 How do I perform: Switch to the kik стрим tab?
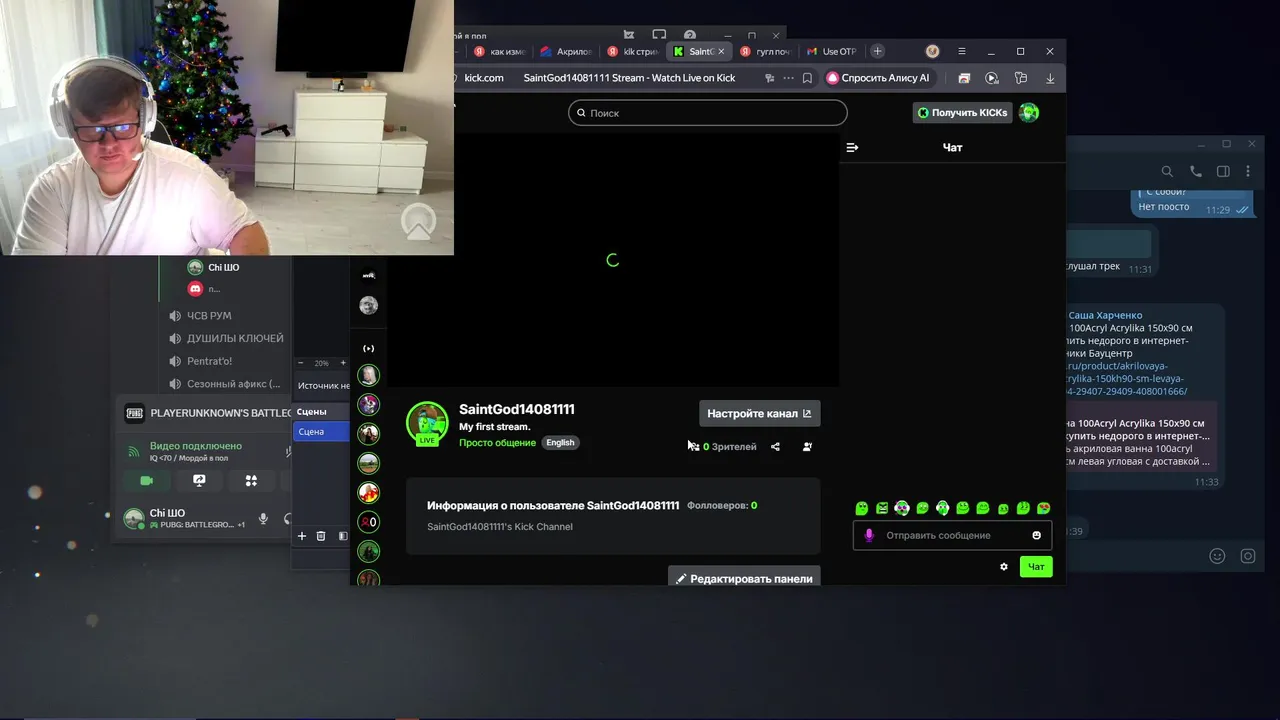634,51
